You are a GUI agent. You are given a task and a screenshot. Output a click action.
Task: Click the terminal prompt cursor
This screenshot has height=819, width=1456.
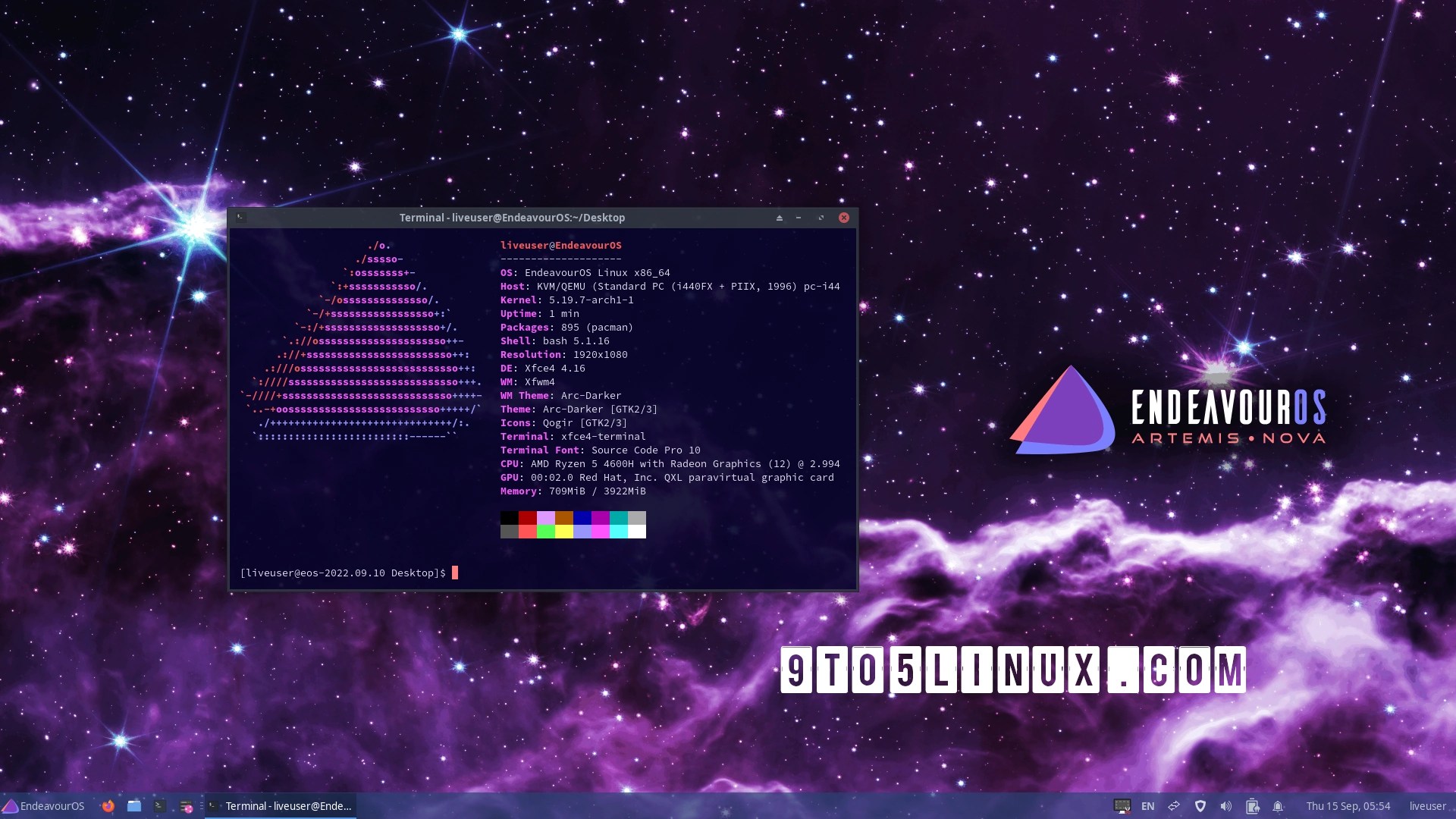click(x=455, y=573)
